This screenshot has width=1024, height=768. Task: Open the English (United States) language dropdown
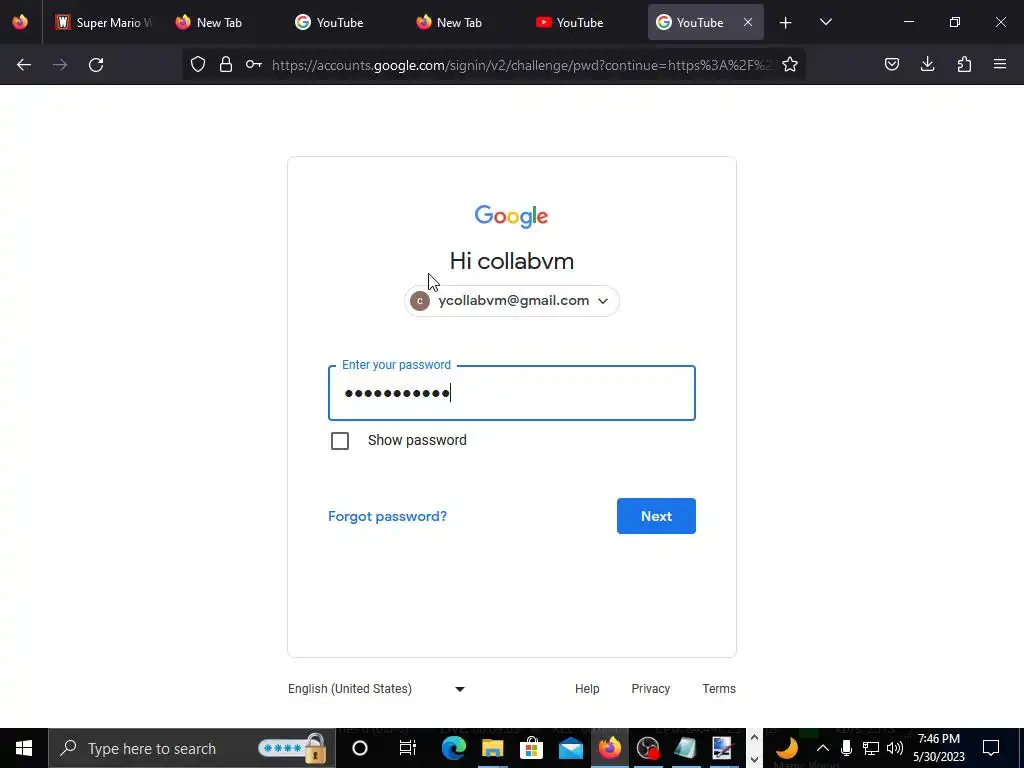coord(377,689)
